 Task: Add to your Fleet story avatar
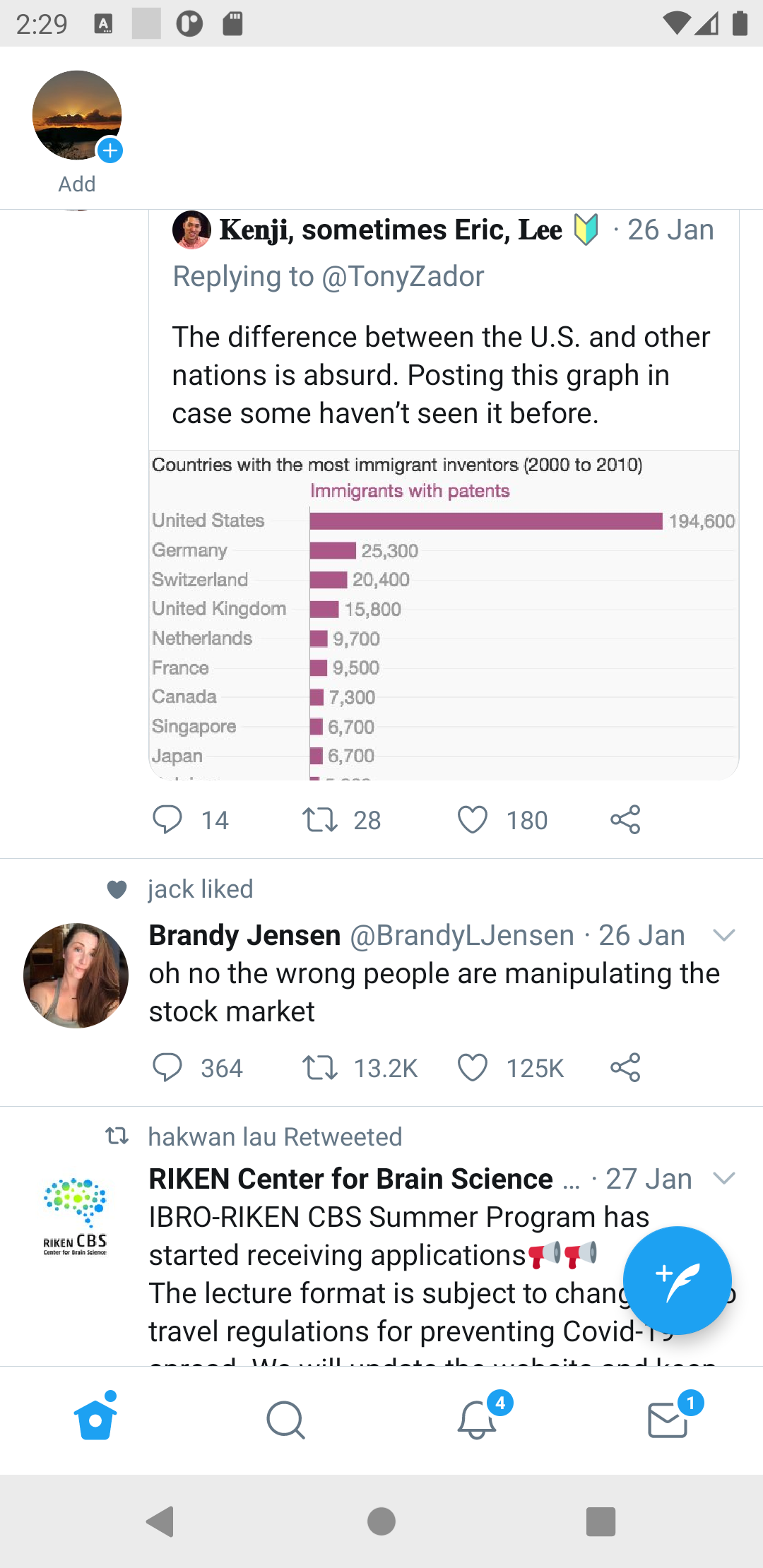tap(77, 116)
